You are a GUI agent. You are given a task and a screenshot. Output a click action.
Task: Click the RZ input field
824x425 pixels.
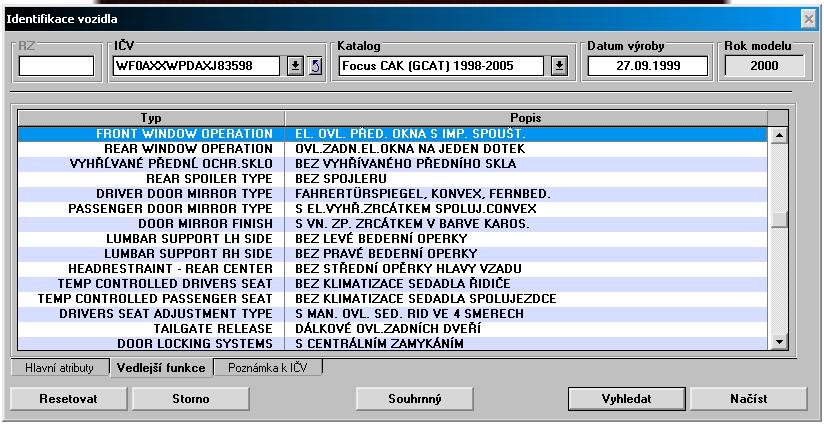coord(55,66)
